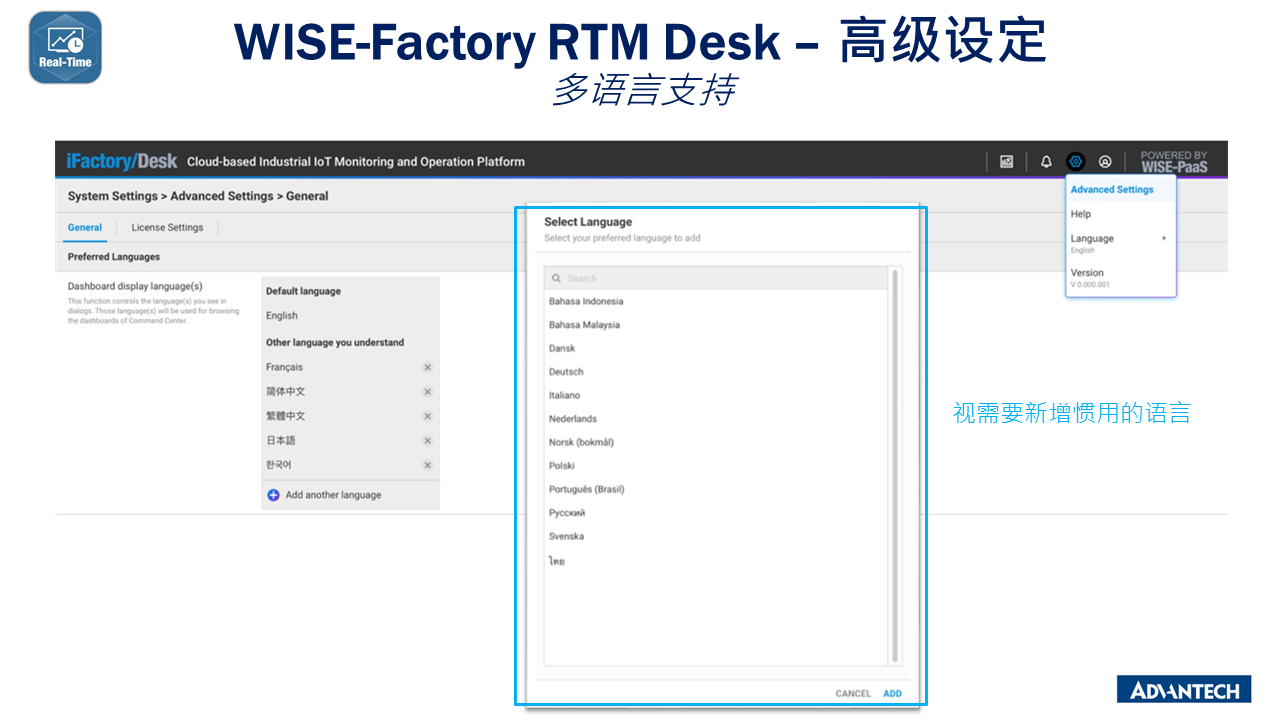Click the CANCEL button in dialog
The height and width of the screenshot is (720, 1280).
[x=853, y=693]
